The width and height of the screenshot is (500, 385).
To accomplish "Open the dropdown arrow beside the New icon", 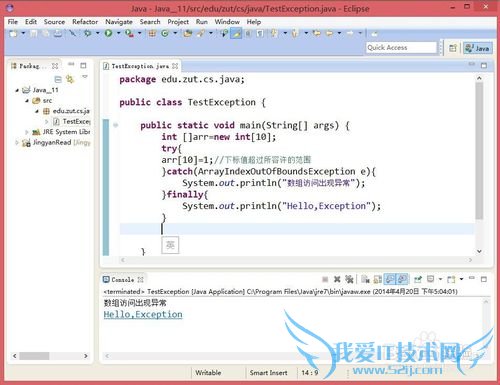I will 23,33.
